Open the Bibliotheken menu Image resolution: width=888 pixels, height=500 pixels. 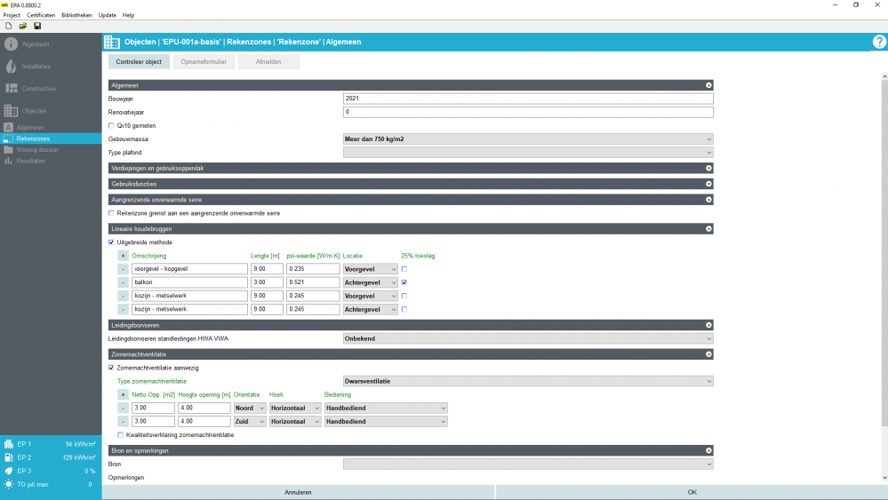tap(76, 15)
